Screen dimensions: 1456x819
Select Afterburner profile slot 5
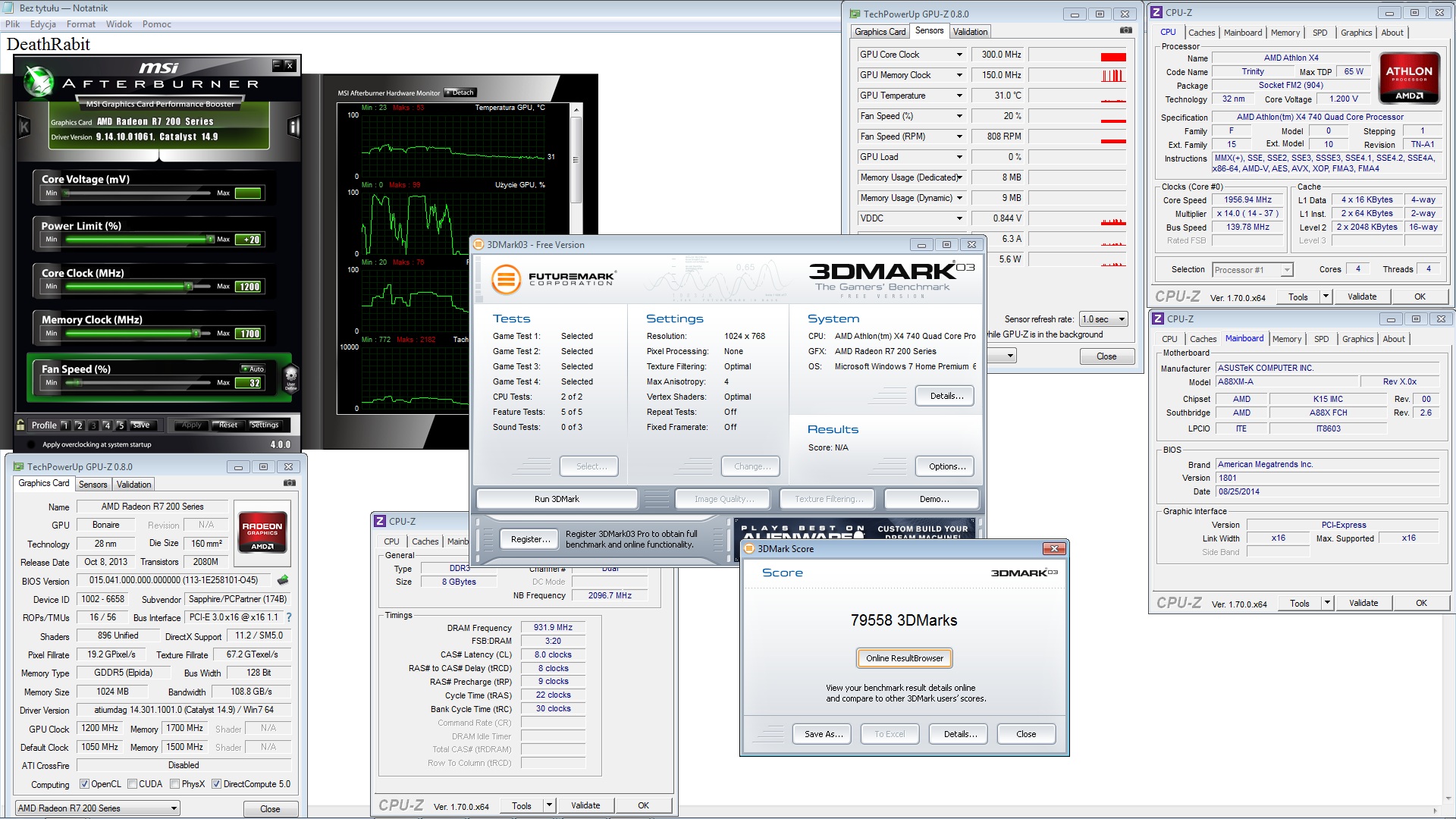click(x=121, y=425)
